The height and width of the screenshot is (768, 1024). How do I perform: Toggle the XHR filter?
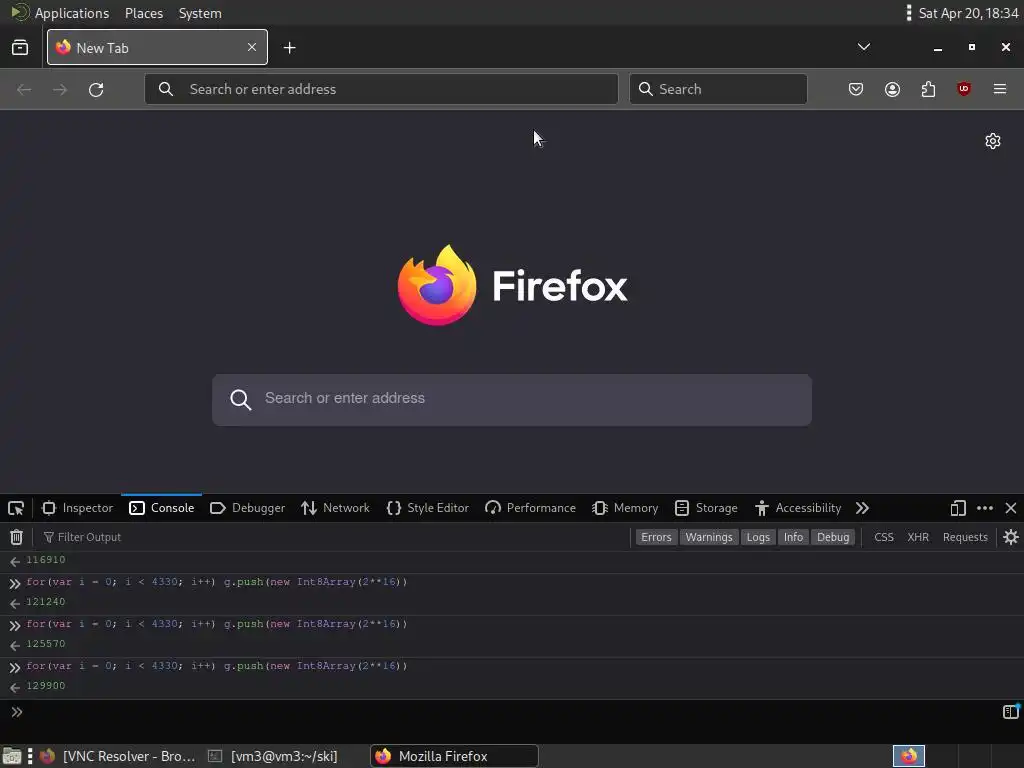pyautogui.click(x=918, y=537)
